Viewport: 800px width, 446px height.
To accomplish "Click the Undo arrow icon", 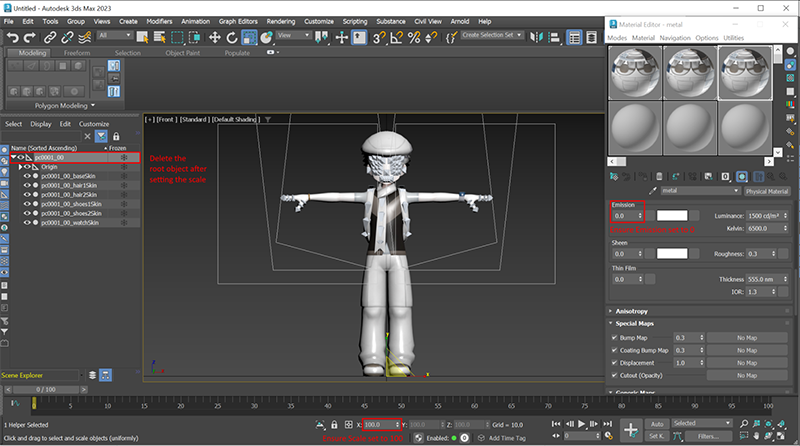I will pos(11,37).
